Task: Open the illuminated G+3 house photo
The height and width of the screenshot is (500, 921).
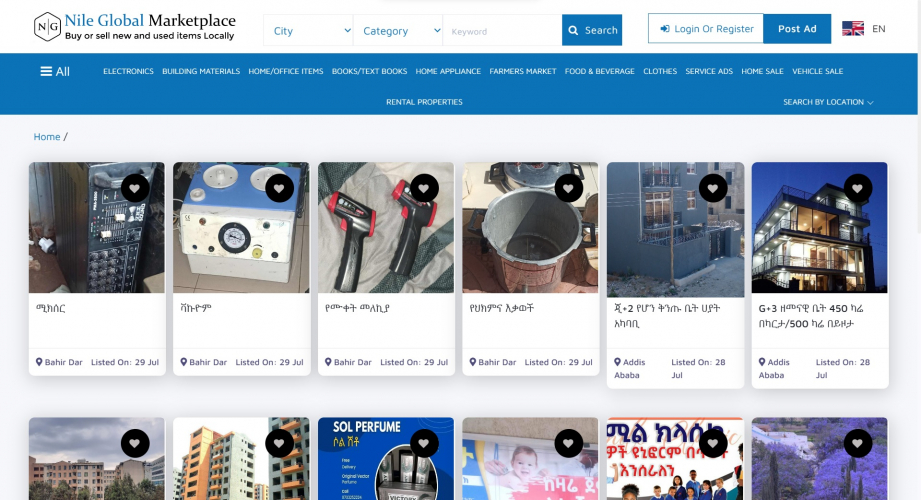Action: [819, 227]
